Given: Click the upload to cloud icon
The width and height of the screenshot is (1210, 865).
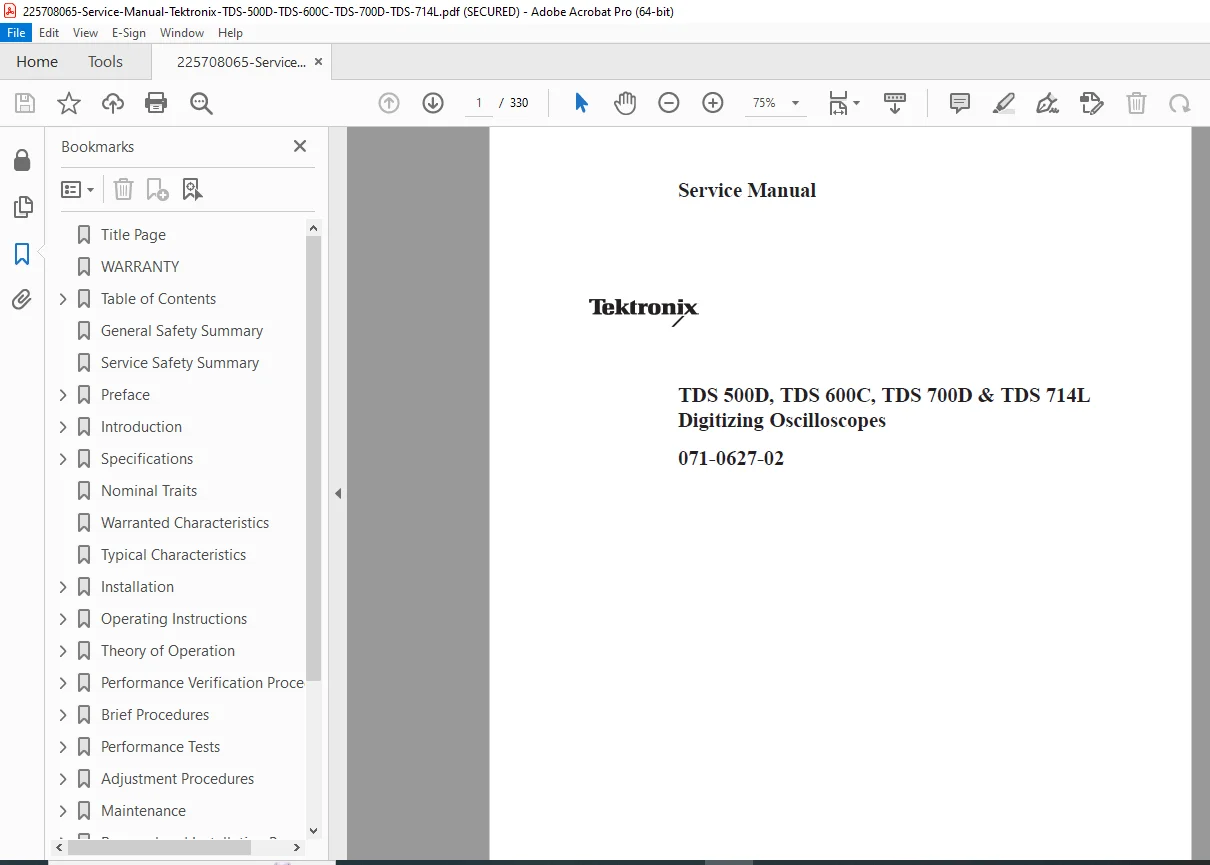Looking at the screenshot, I should [113, 103].
